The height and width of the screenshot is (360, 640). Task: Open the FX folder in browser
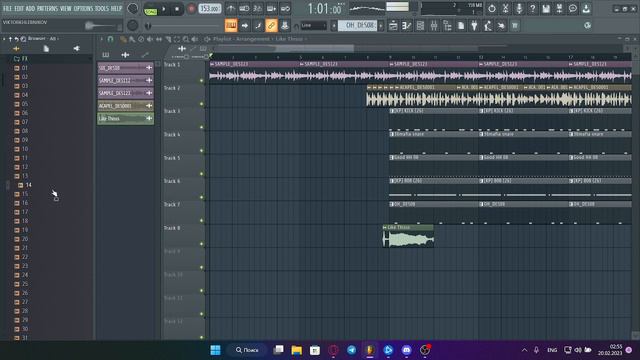[x=20, y=59]
